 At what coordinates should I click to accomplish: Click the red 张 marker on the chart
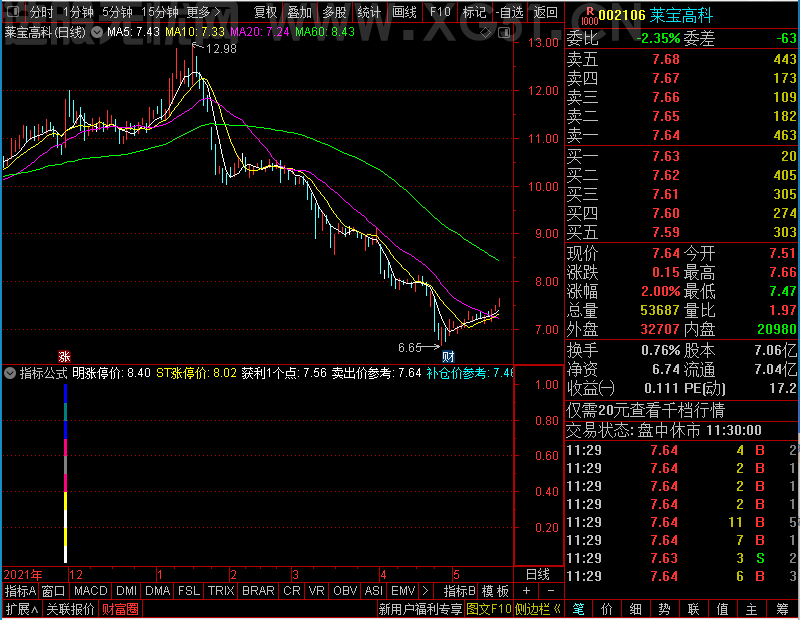pyautogui.click(x=64, y=356)
